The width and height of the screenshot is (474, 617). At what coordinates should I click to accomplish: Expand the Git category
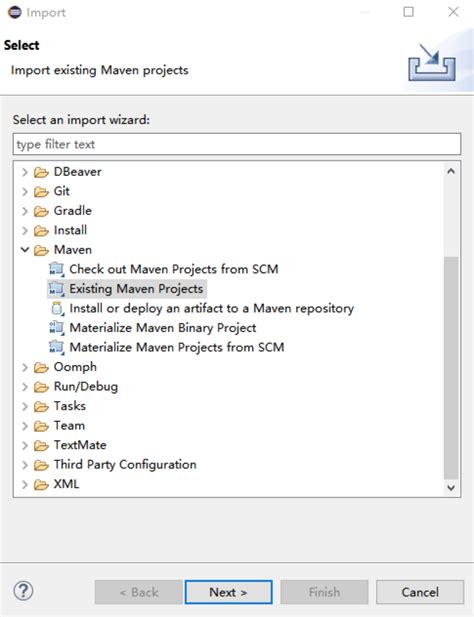[x=25, y=192]
